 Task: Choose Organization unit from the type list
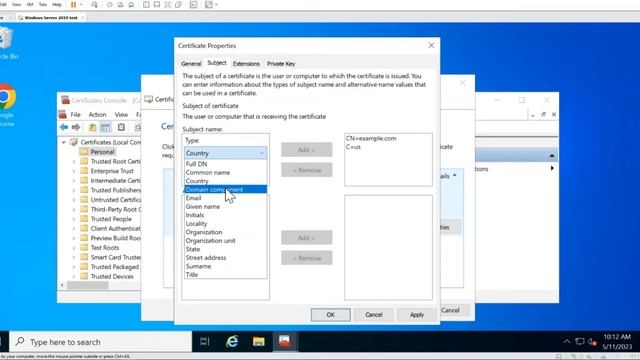[x=225, y=240]
